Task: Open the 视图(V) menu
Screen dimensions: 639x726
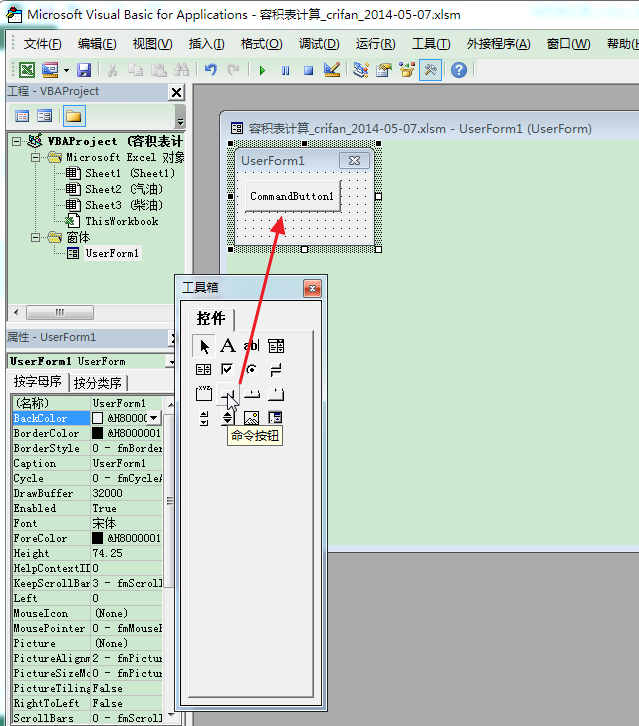Action: click(x=152, y=44)
